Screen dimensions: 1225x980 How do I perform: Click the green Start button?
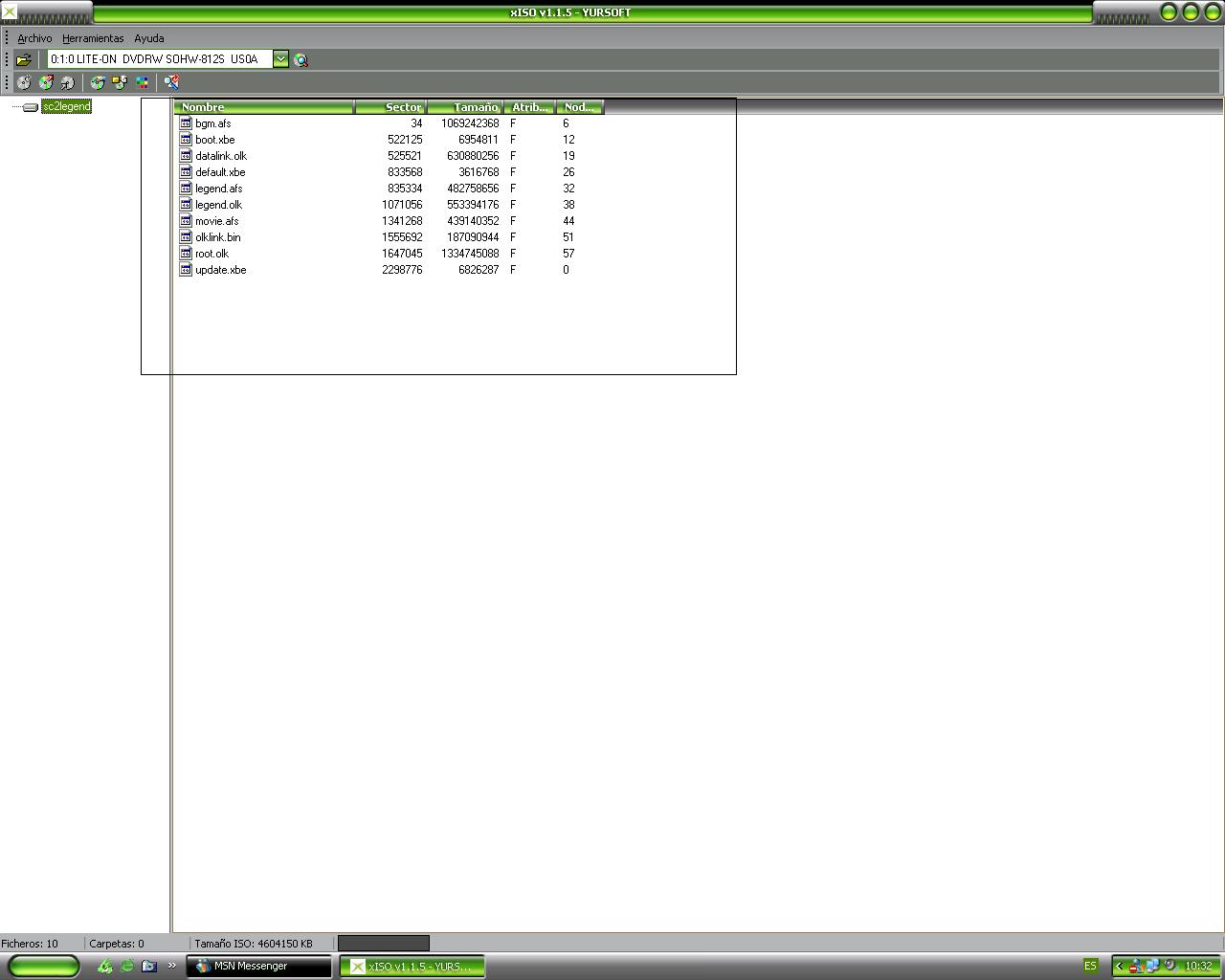(44, 967)
